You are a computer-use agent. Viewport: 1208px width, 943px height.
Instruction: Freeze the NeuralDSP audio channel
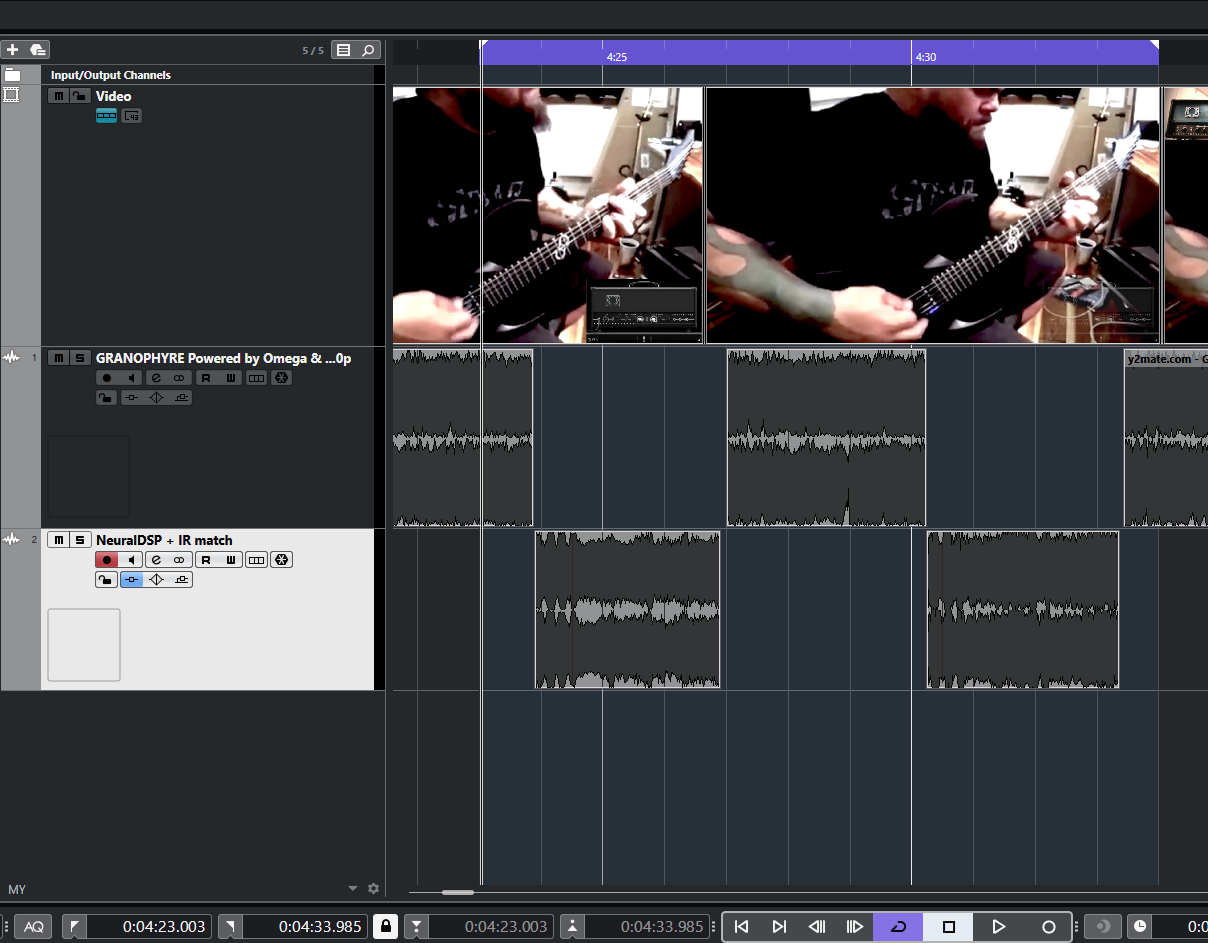(282, 560)
